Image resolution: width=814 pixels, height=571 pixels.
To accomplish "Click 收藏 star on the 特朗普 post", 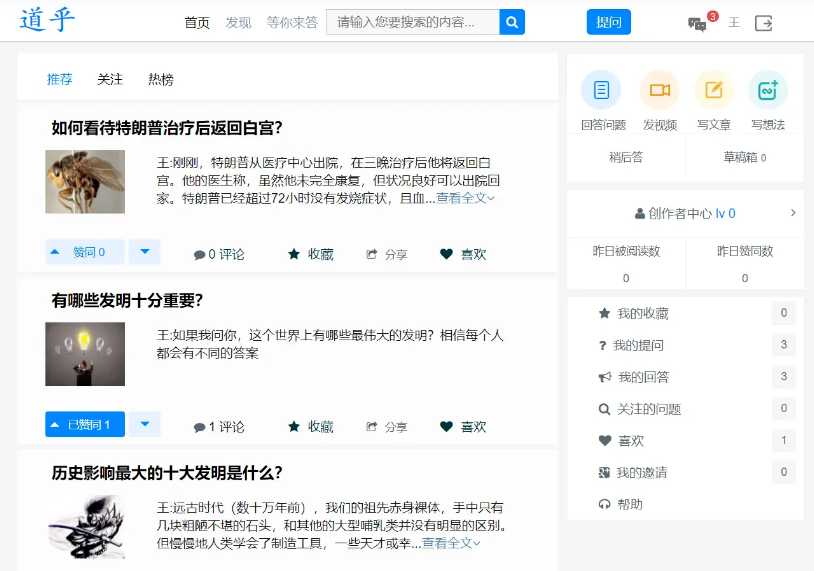I will 310,254.
